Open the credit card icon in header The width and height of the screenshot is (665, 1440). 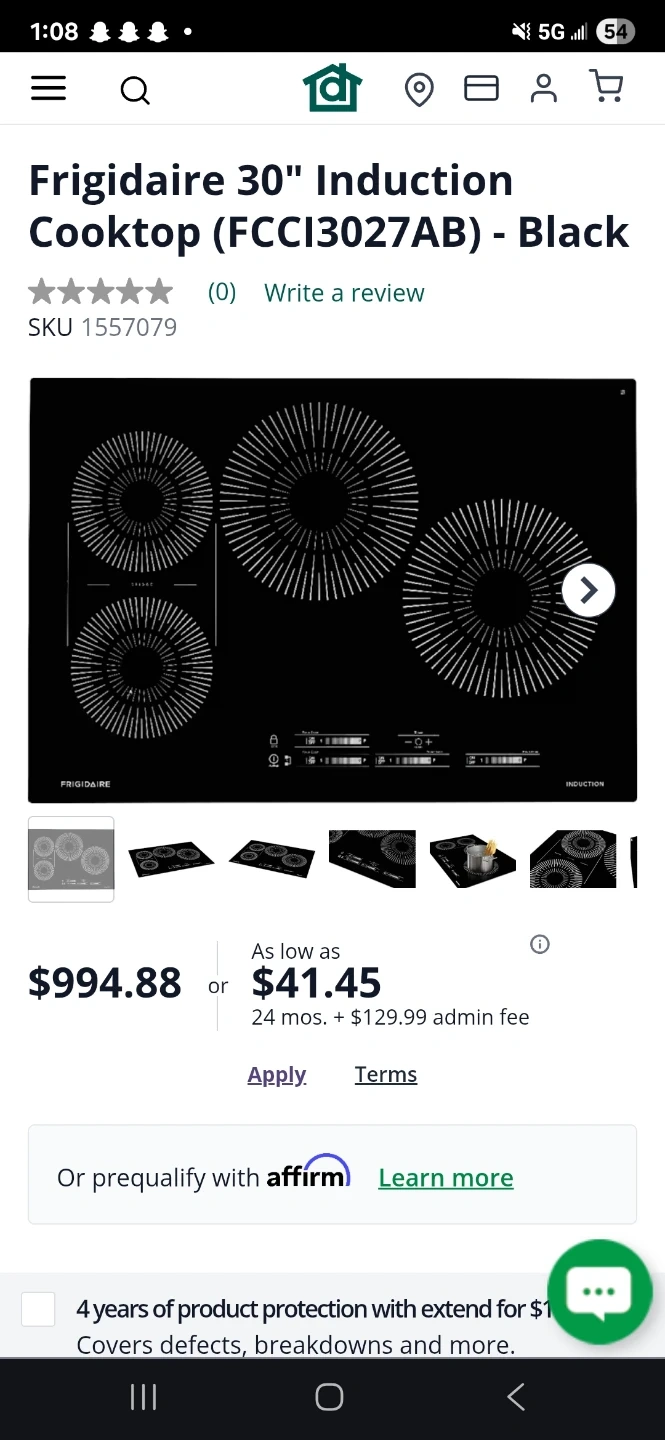[481, 89]
